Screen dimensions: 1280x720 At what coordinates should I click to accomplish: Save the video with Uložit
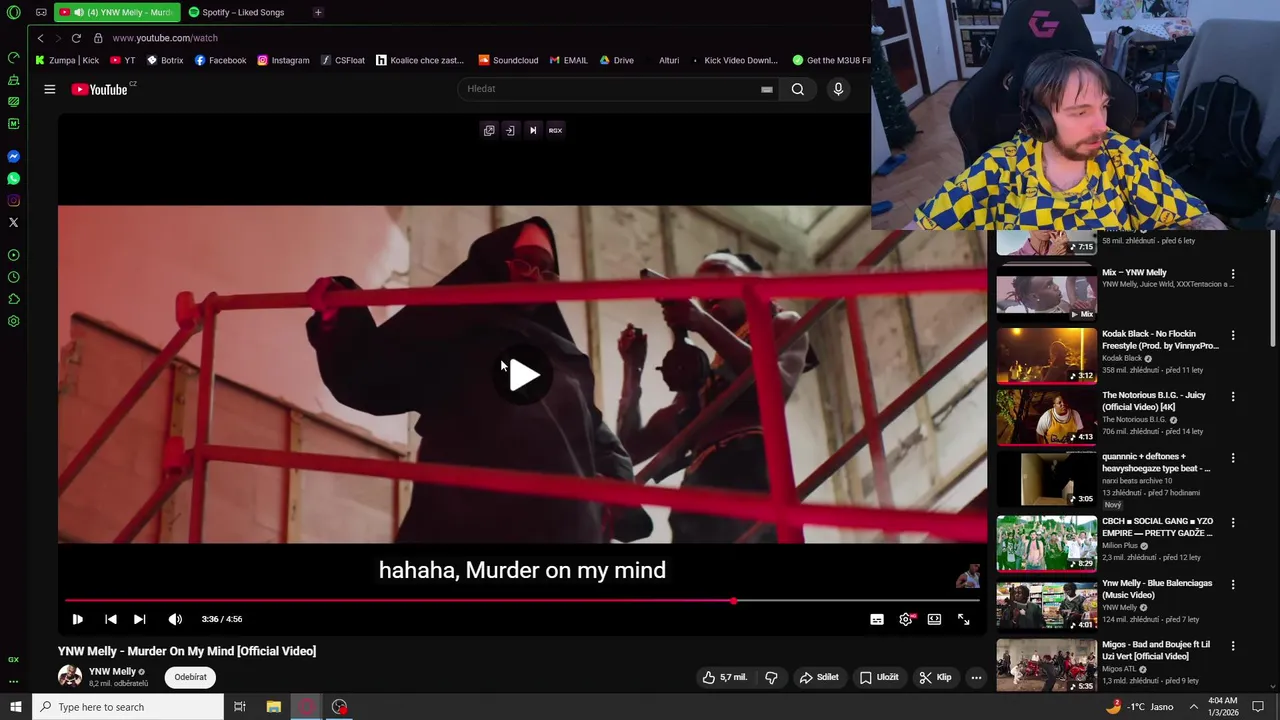[x=879, y=677]
